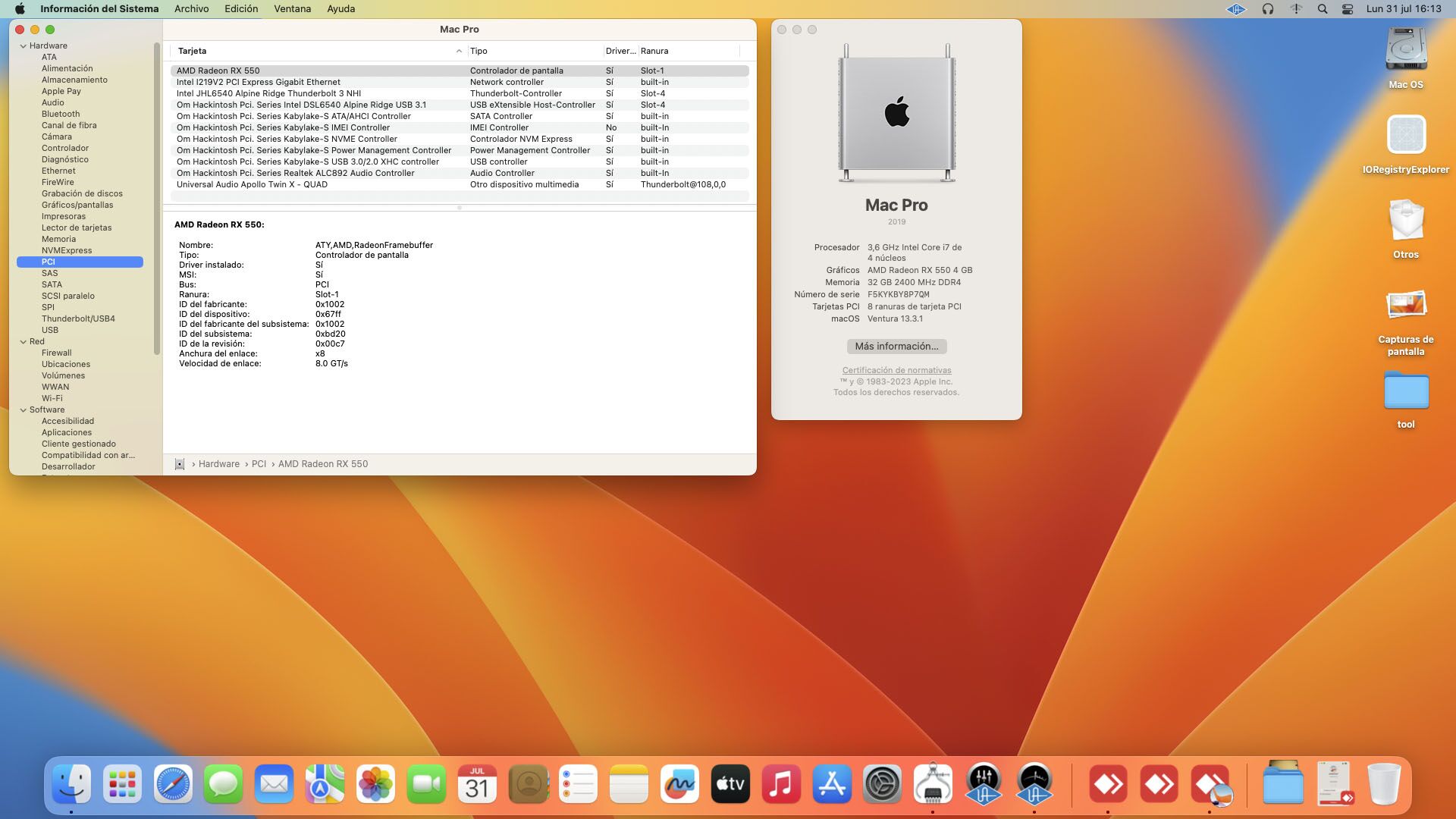Collapse the Hardware sidebar section
This screenshot has height=819, width=1456.
click(23, 46)
